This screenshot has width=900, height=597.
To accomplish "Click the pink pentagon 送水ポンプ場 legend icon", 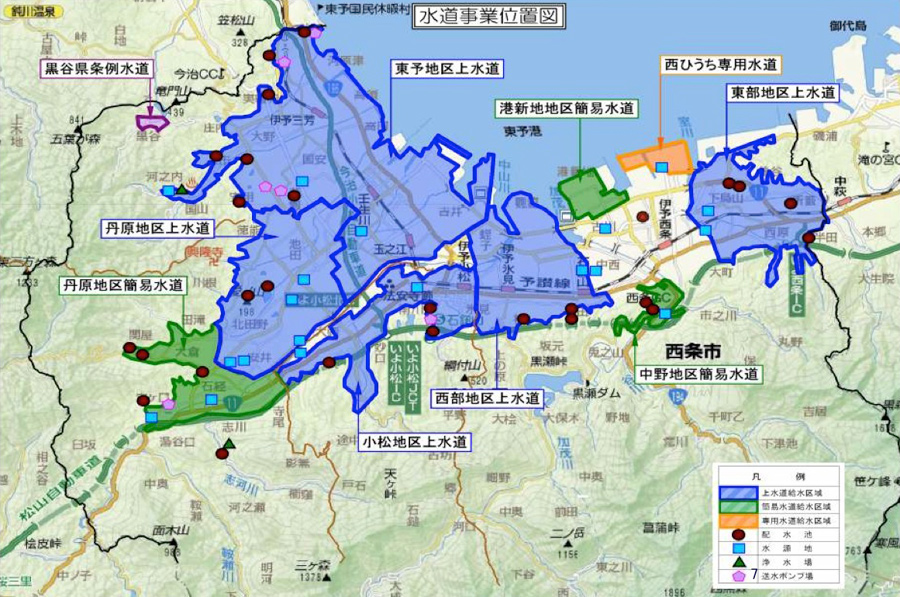I will click(x=740, y=577).
